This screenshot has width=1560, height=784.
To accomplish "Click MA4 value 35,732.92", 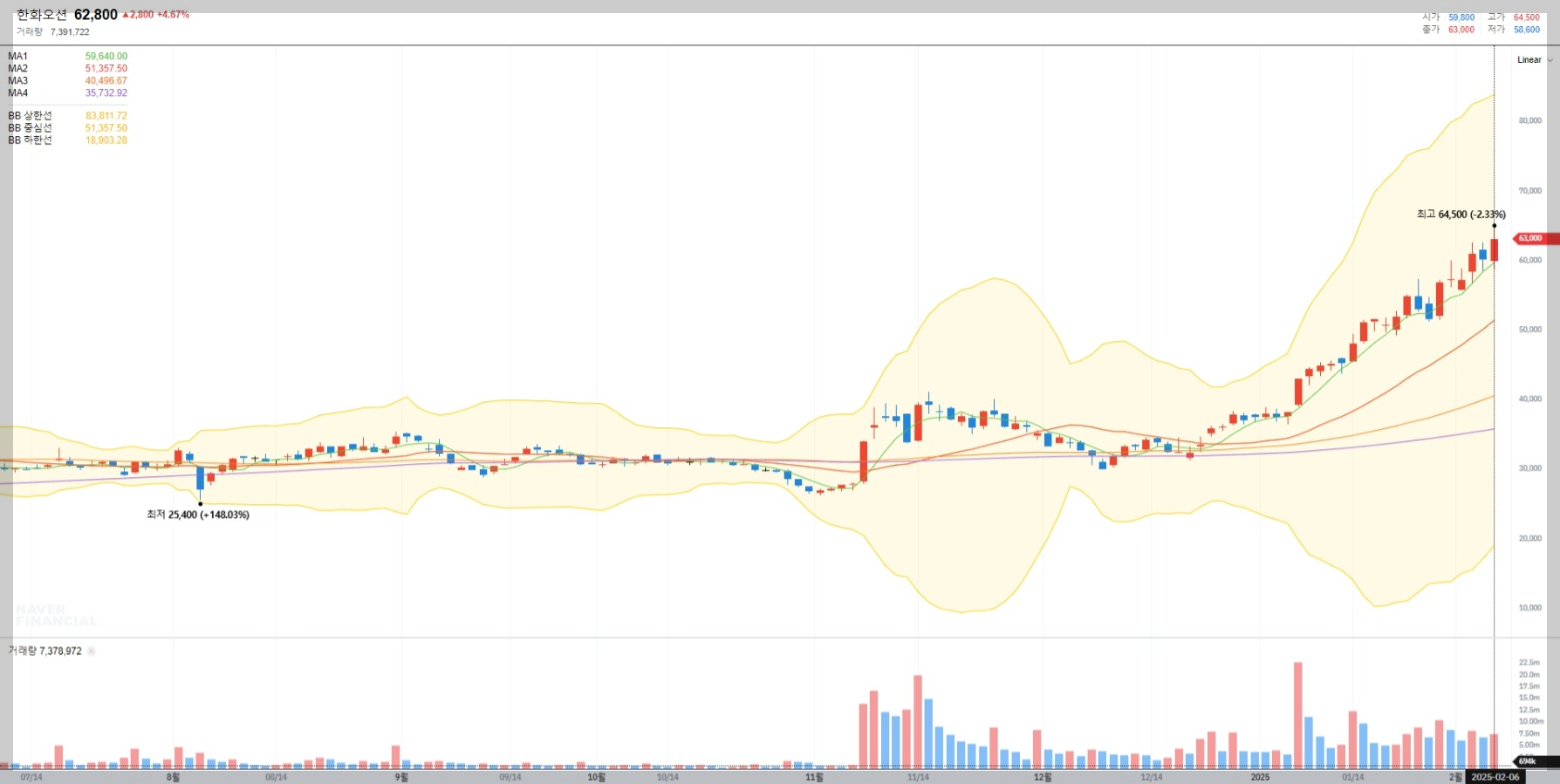I will tap(106, 93).
